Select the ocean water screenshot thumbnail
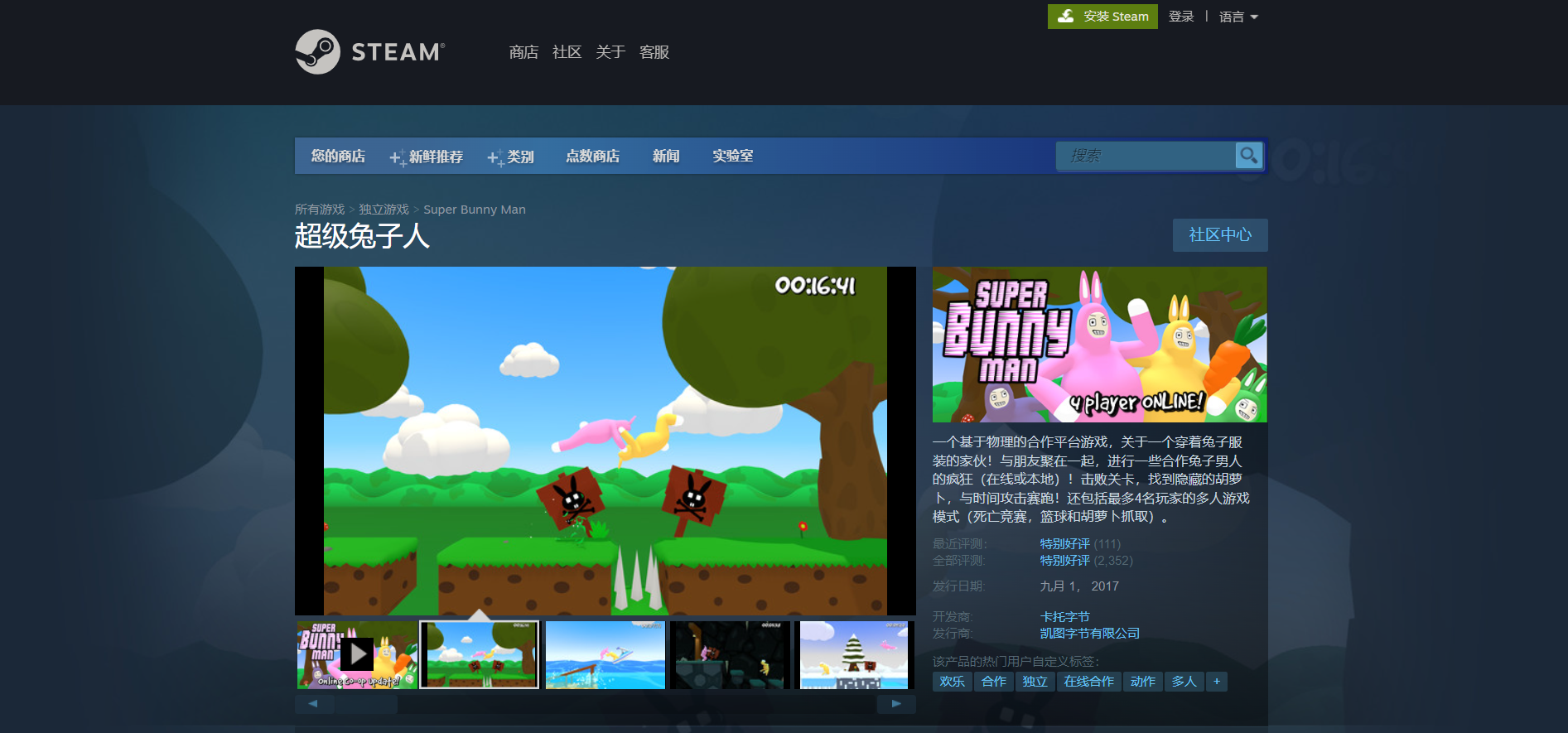The height and width of the screenshot is (733, 1568). coord(605,655)
